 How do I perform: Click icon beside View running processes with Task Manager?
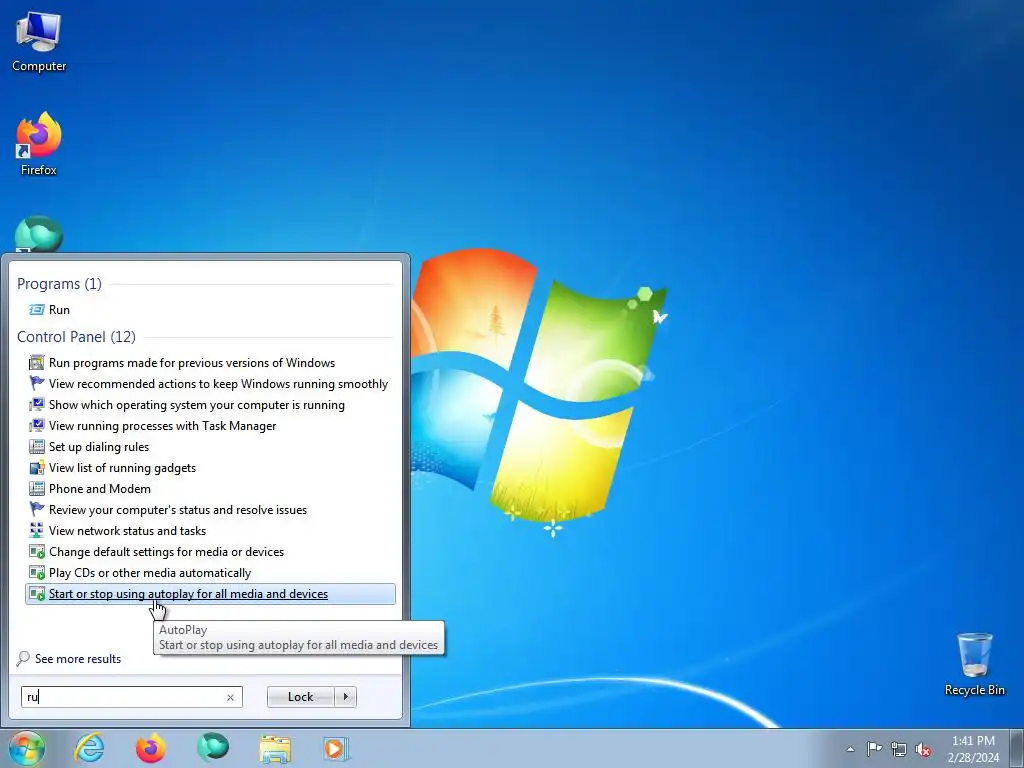[37, 426]
